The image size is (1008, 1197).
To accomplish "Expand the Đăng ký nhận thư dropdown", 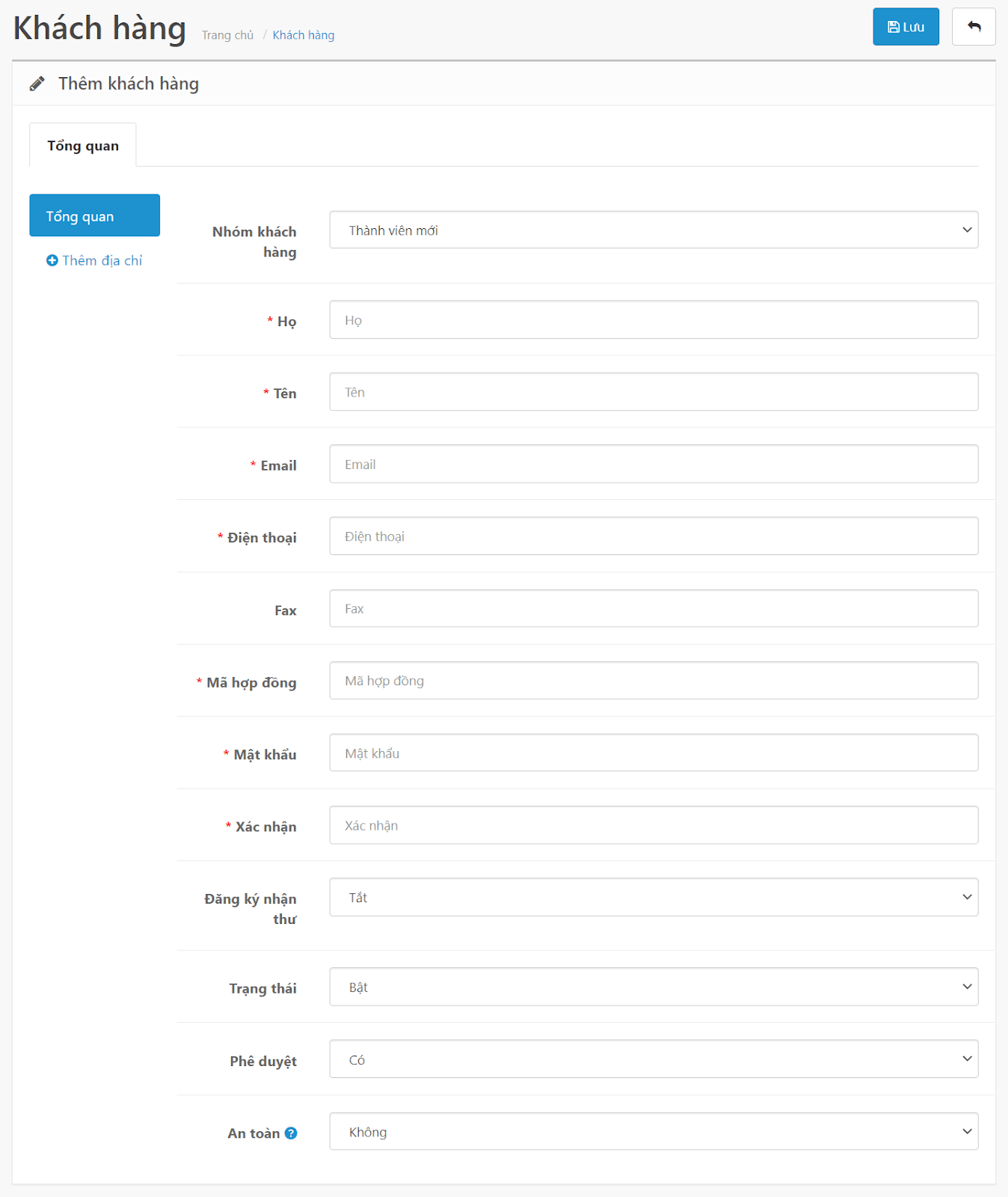I will tap(653, 898).
